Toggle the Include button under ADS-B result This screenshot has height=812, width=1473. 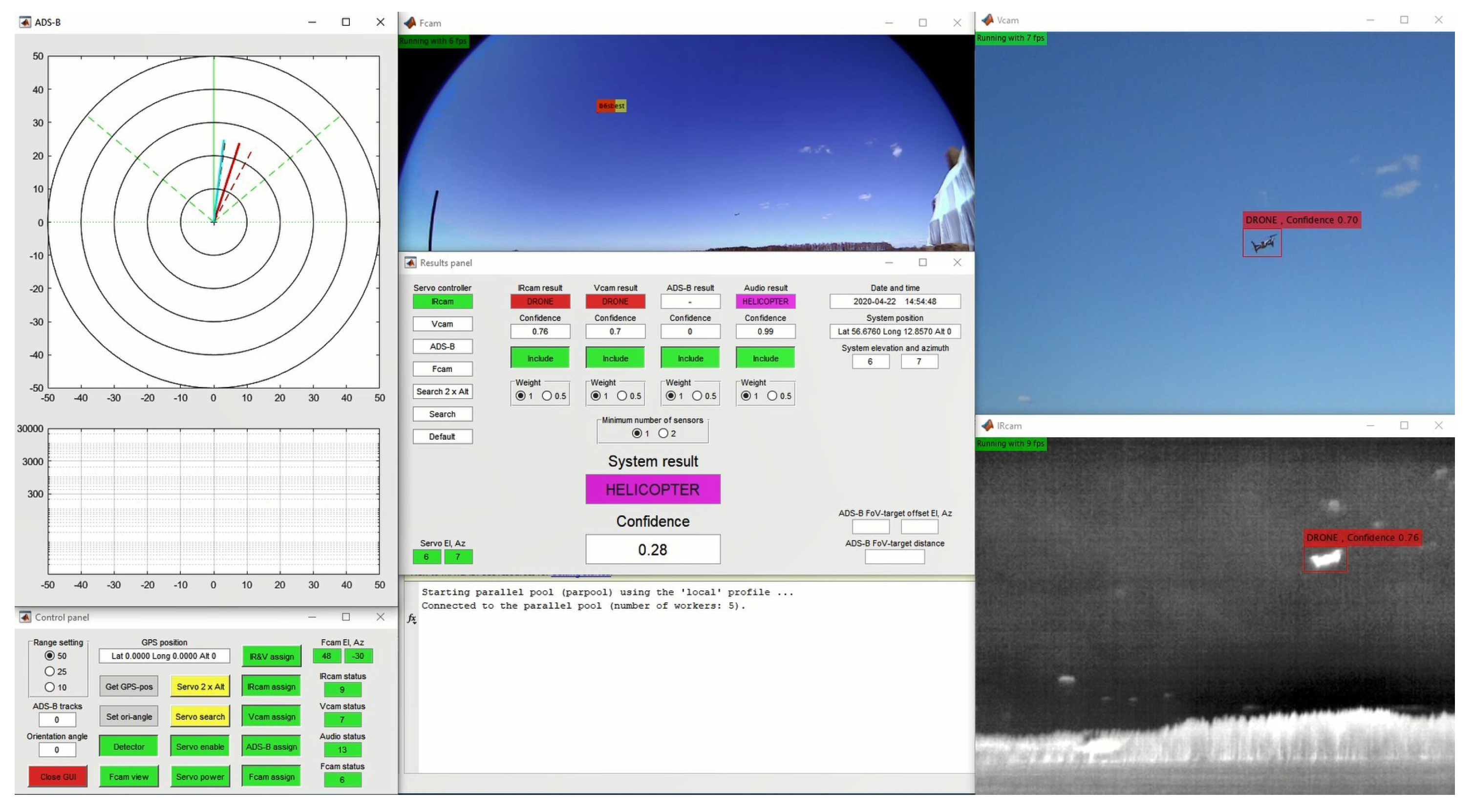(690, 358)
